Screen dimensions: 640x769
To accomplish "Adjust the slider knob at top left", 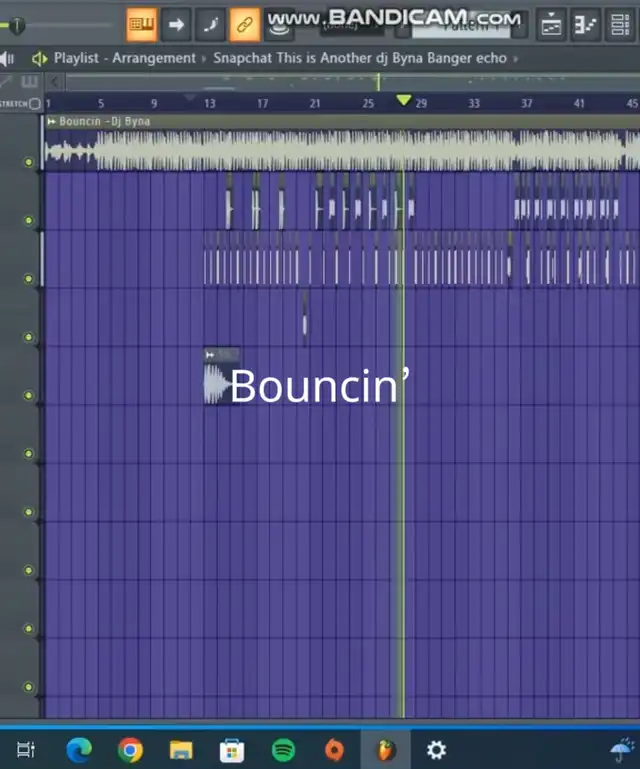I will click(16, 26).
